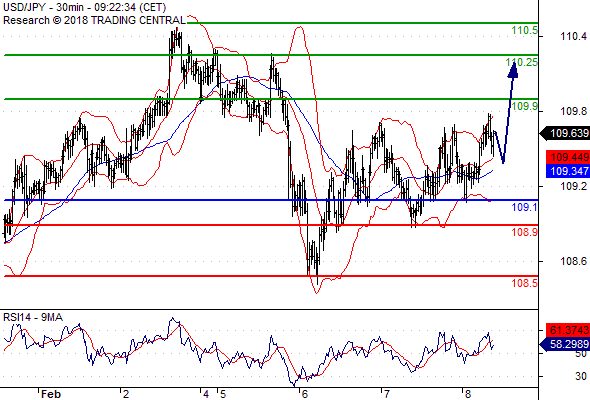The height and width of the screenshot is (400, 590).
Task: Click the red 108.9 support label
Action: 525,232
